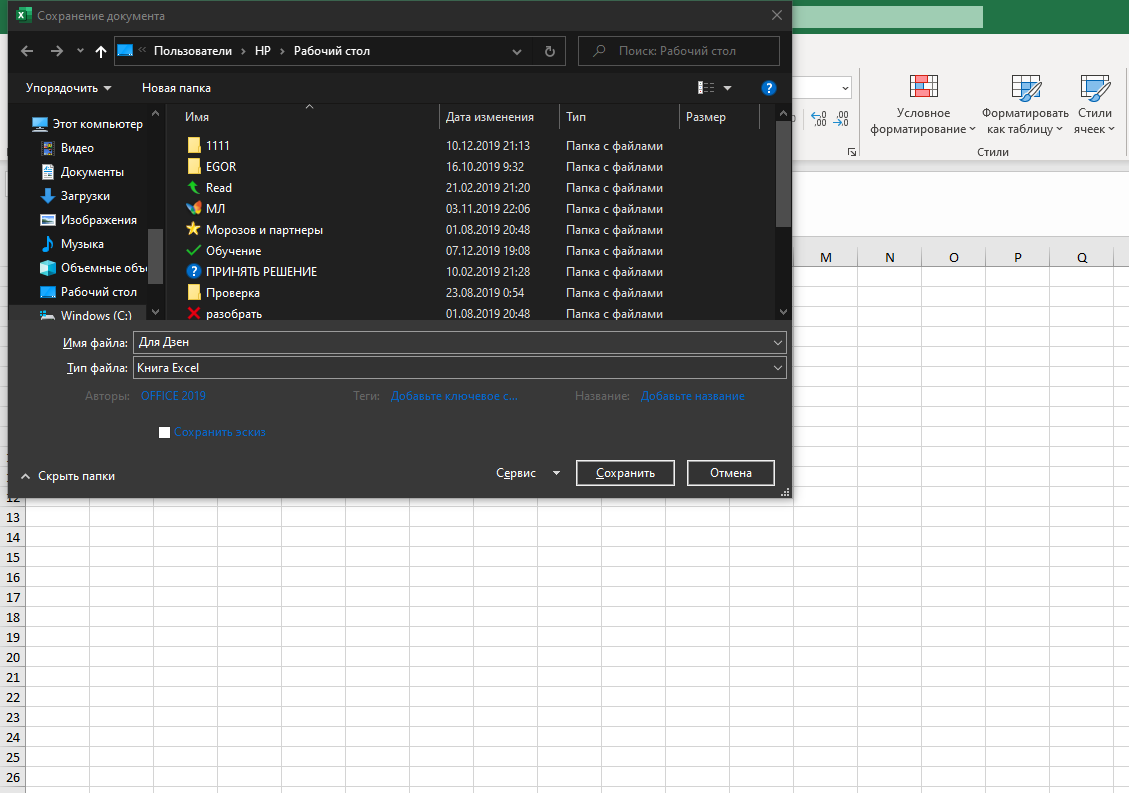Open Условное форматирование in Excel ribbon
This screenshot has width=1129, height=793.
point(923,105)
